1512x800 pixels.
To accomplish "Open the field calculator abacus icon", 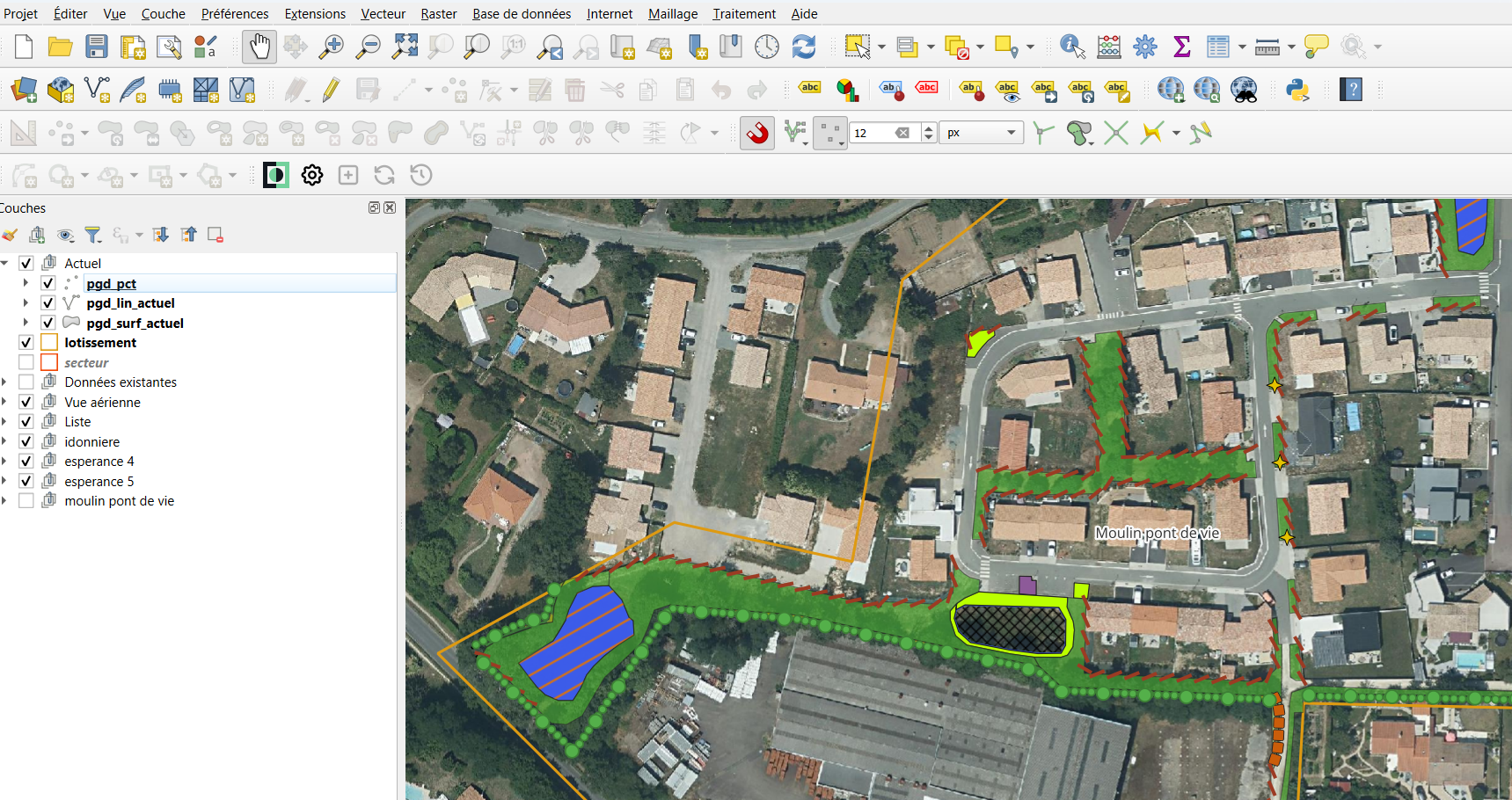I will (x=1109, y=47).
